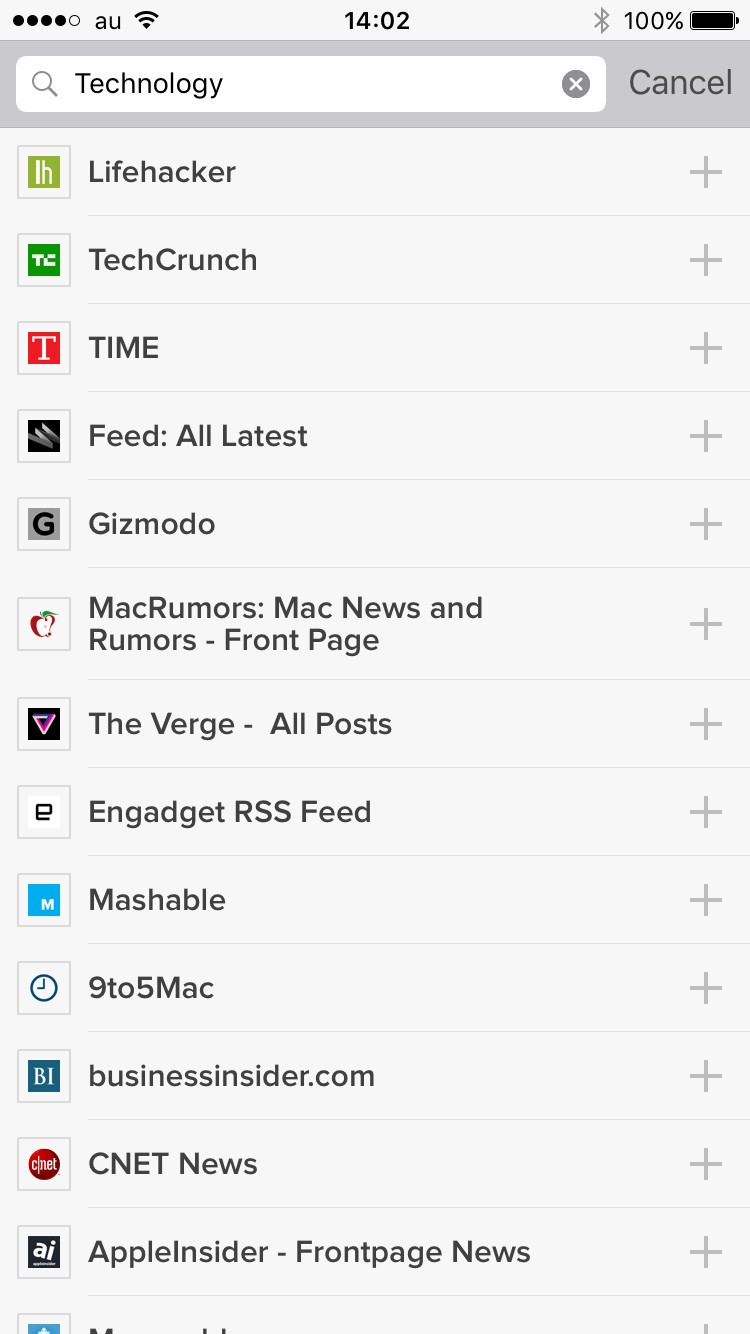Tap the TechCrunch logo icon

click(44, 260)
